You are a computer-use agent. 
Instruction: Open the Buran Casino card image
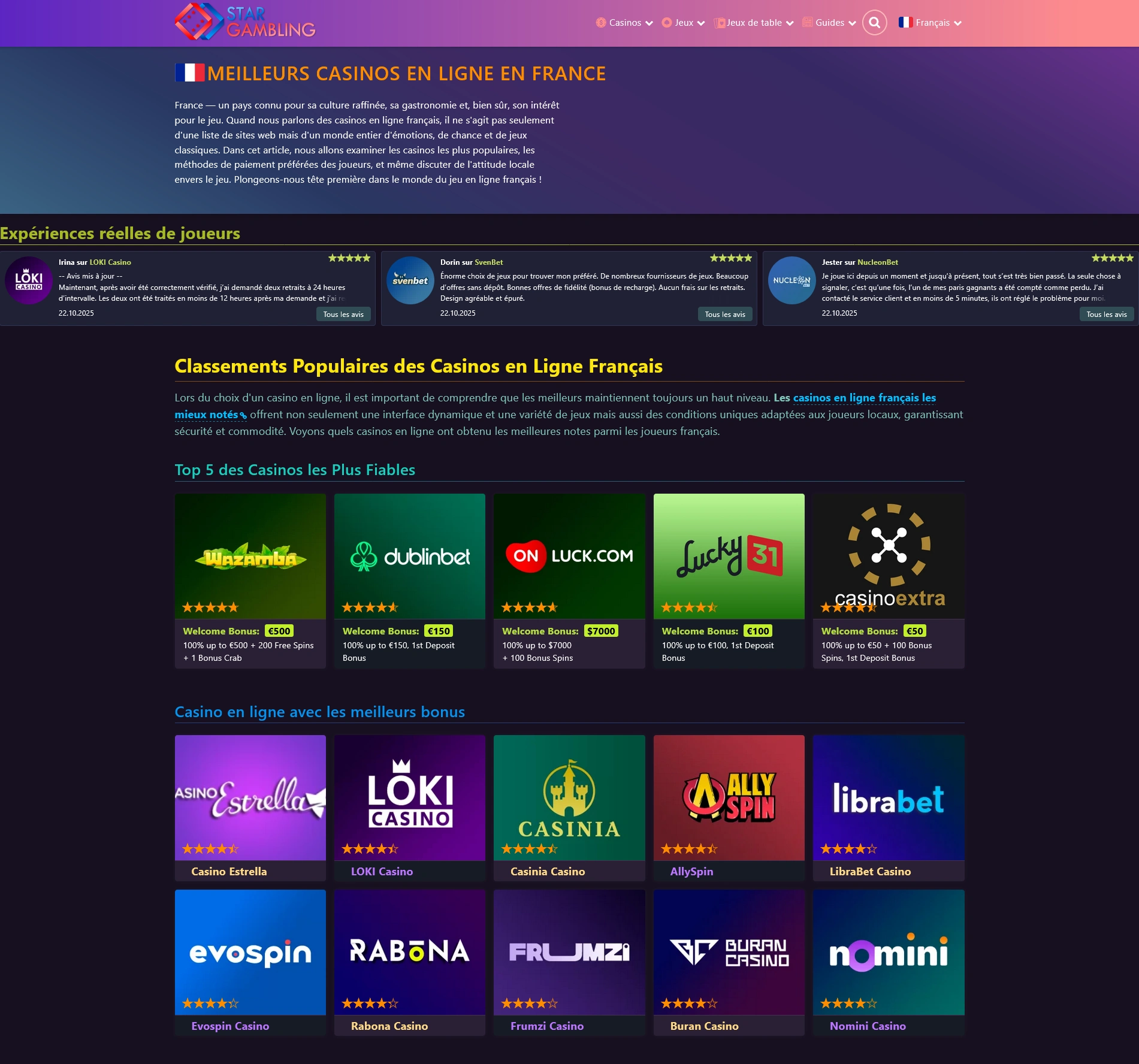coord(729,952)
